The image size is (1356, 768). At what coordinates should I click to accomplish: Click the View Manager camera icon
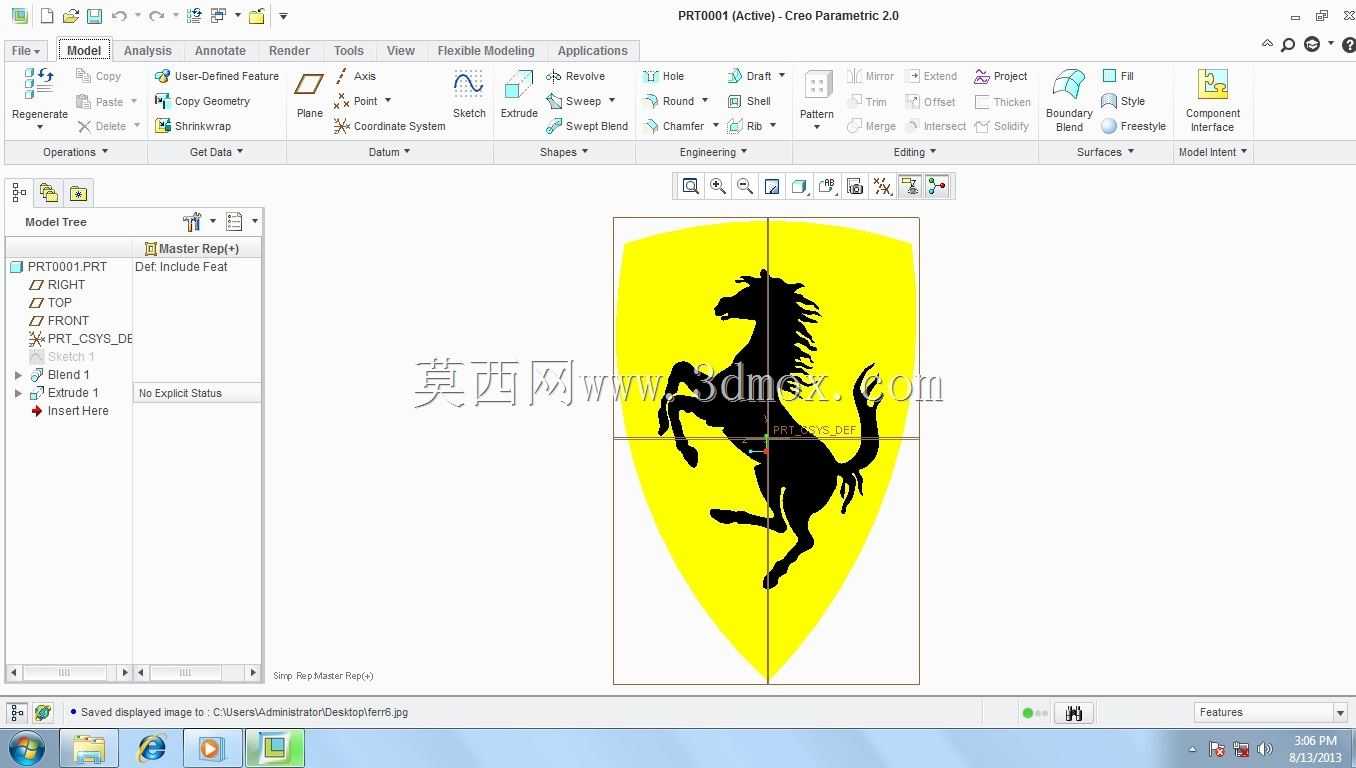point(854,186)
